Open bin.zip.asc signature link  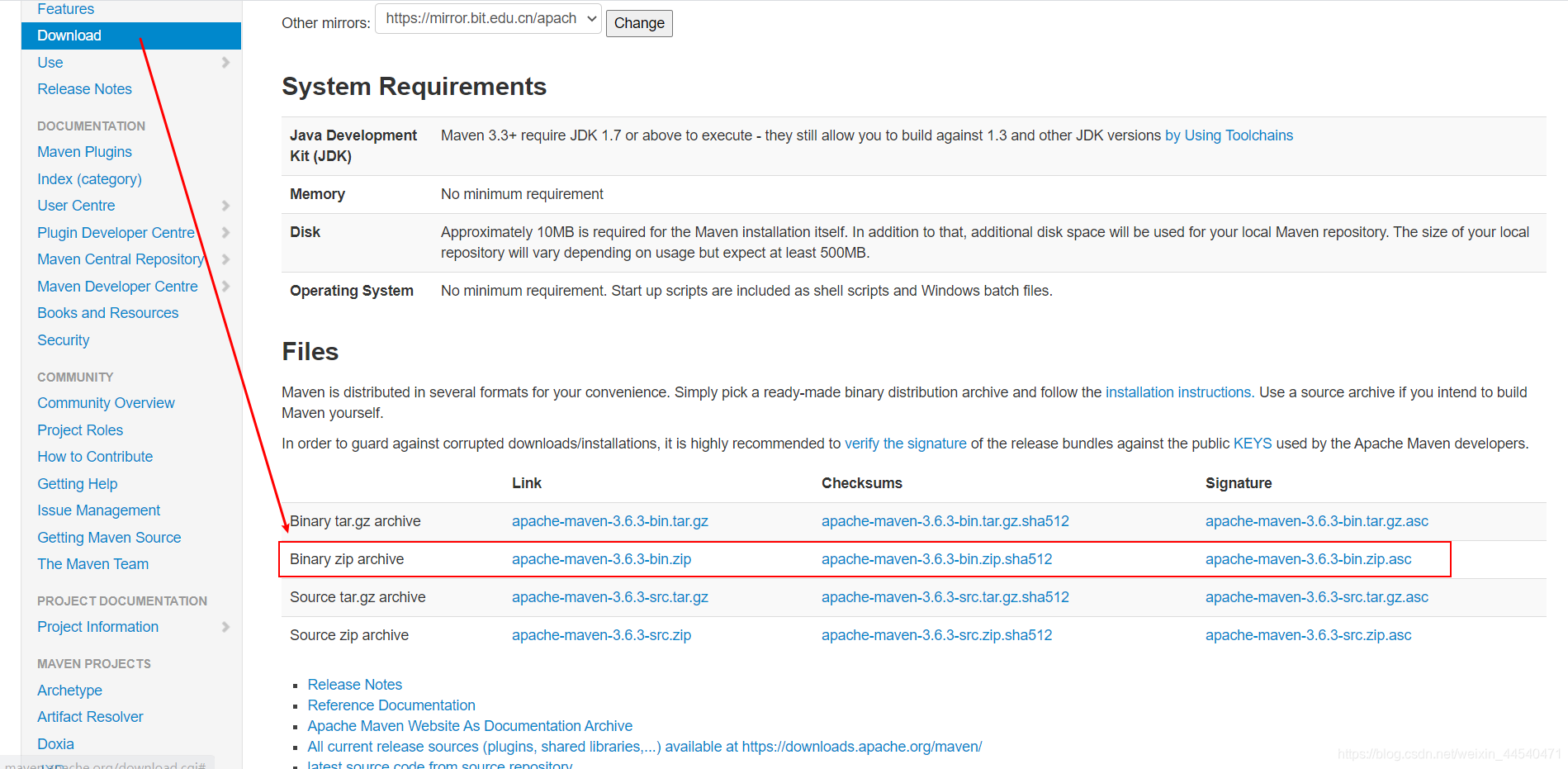tap(1308, 559)
